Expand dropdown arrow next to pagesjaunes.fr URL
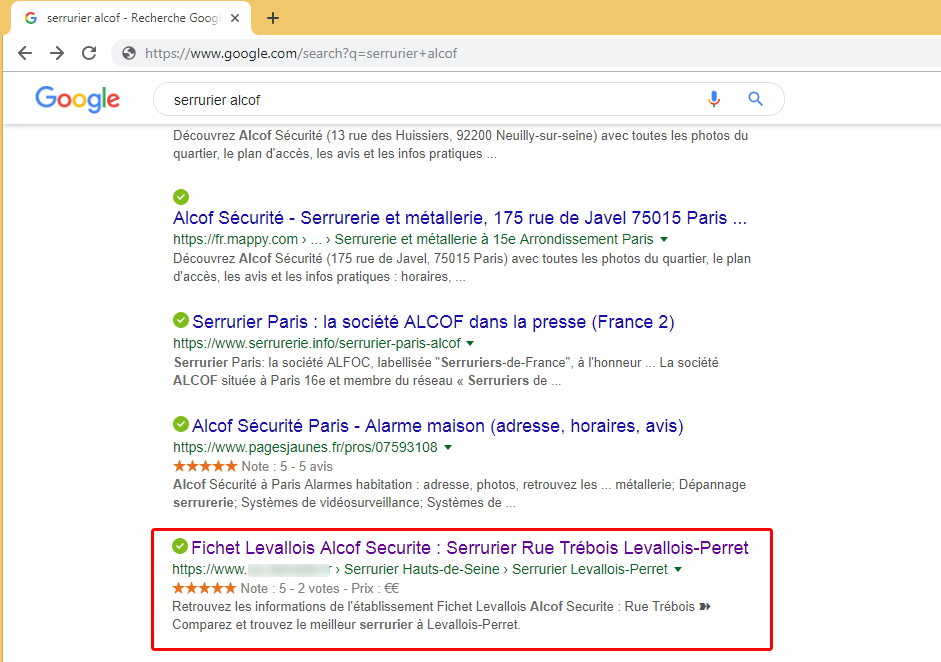The image size is (941, 662). tap(448, 447)
